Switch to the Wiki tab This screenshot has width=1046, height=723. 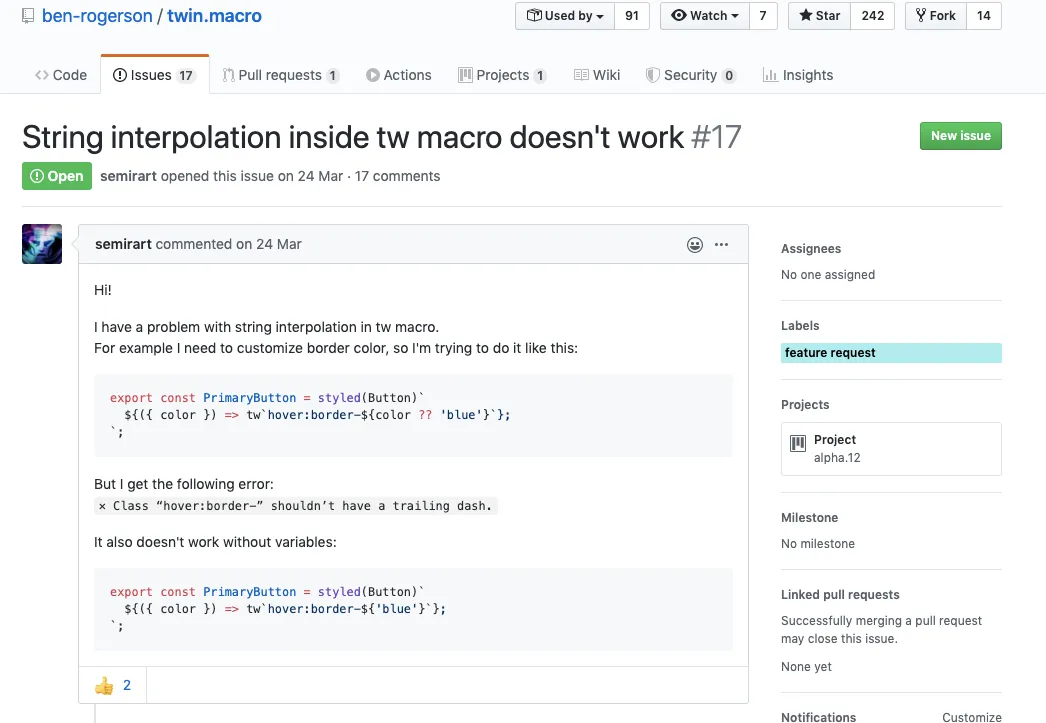coord(597,75)
